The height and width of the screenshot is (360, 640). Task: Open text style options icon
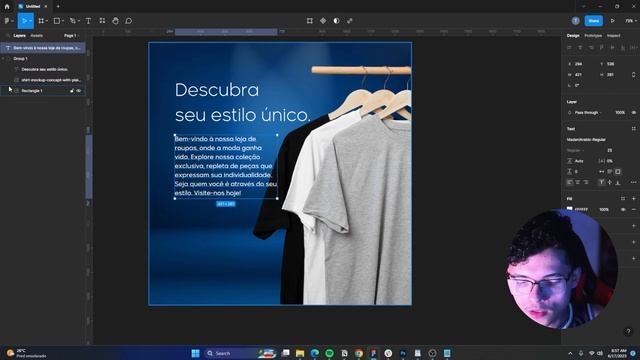pos(633,129)
